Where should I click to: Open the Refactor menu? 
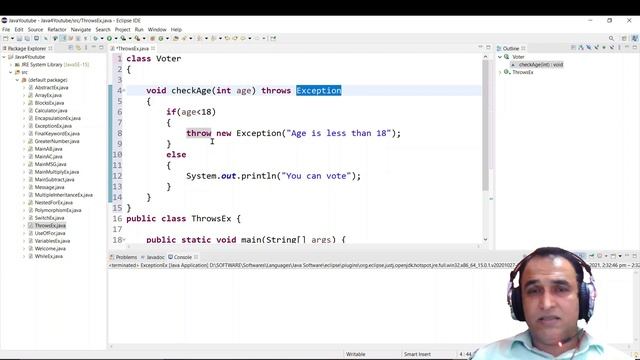coord(57,30)
